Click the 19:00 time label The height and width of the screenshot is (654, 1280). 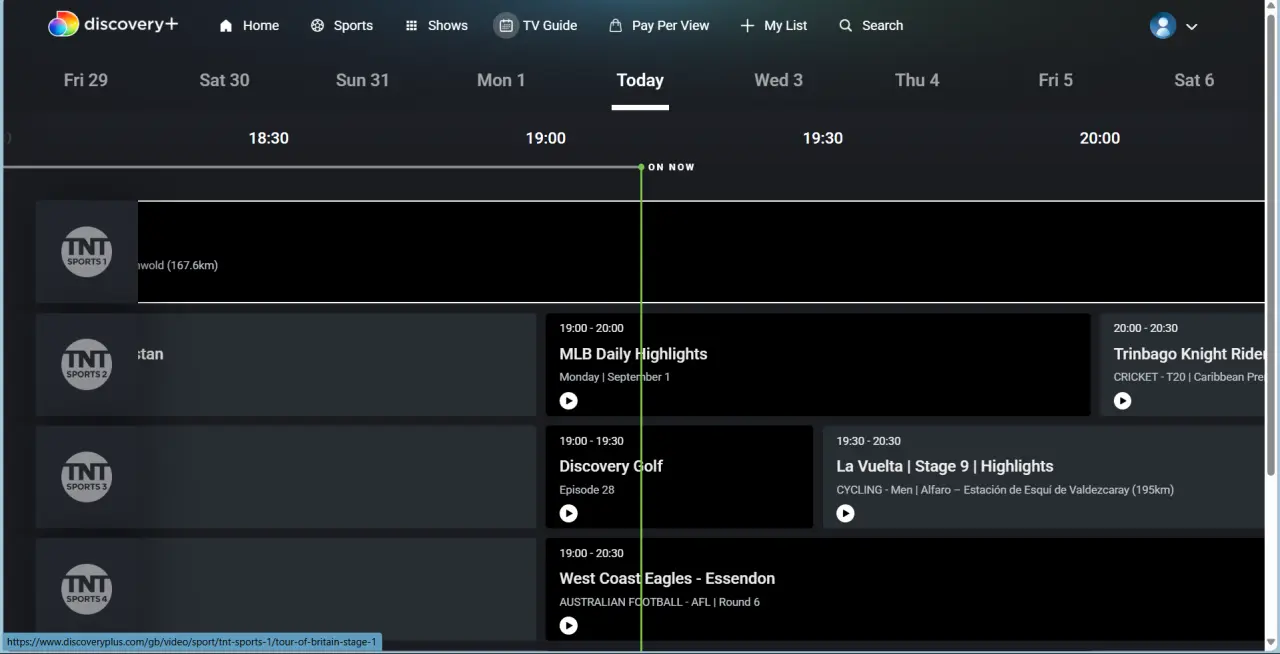coord(546,138)
